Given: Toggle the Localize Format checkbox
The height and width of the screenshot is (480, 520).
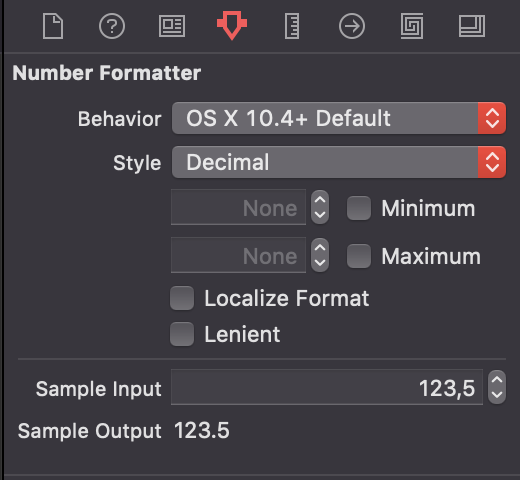Looking at the screenshot, I should pos(182,298).
